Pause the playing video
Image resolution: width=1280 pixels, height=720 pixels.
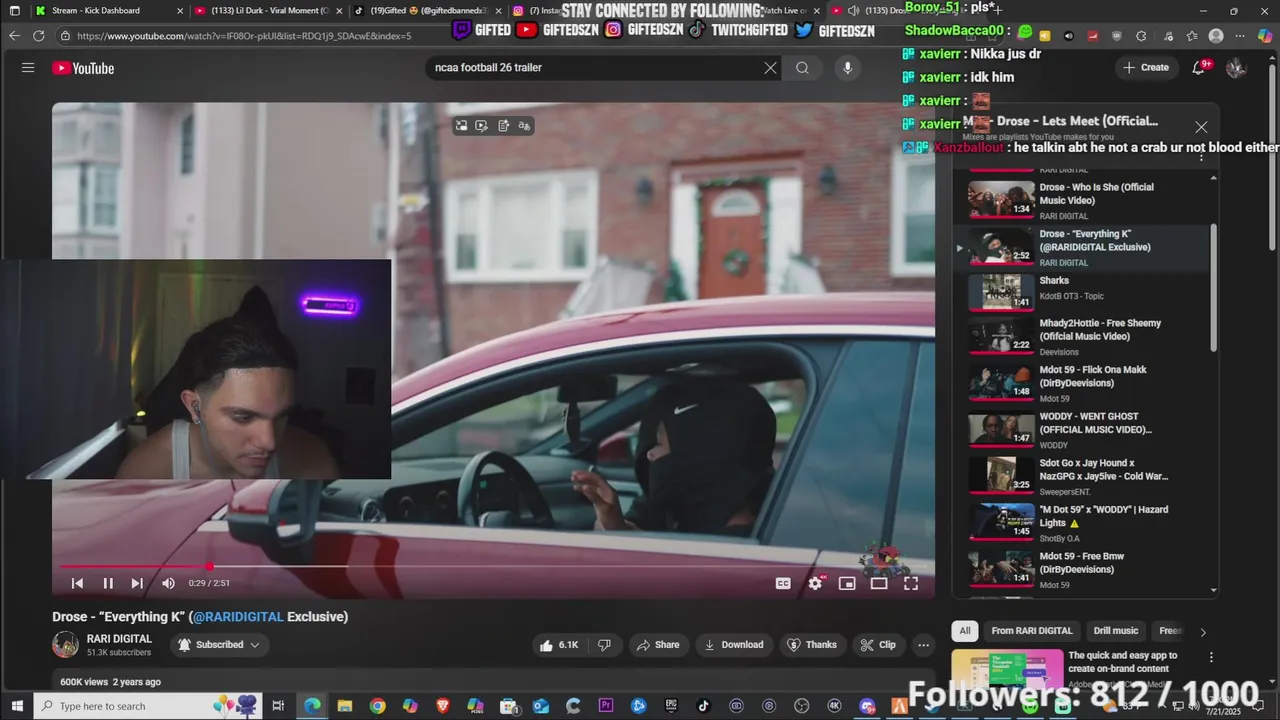click(108, 583)
